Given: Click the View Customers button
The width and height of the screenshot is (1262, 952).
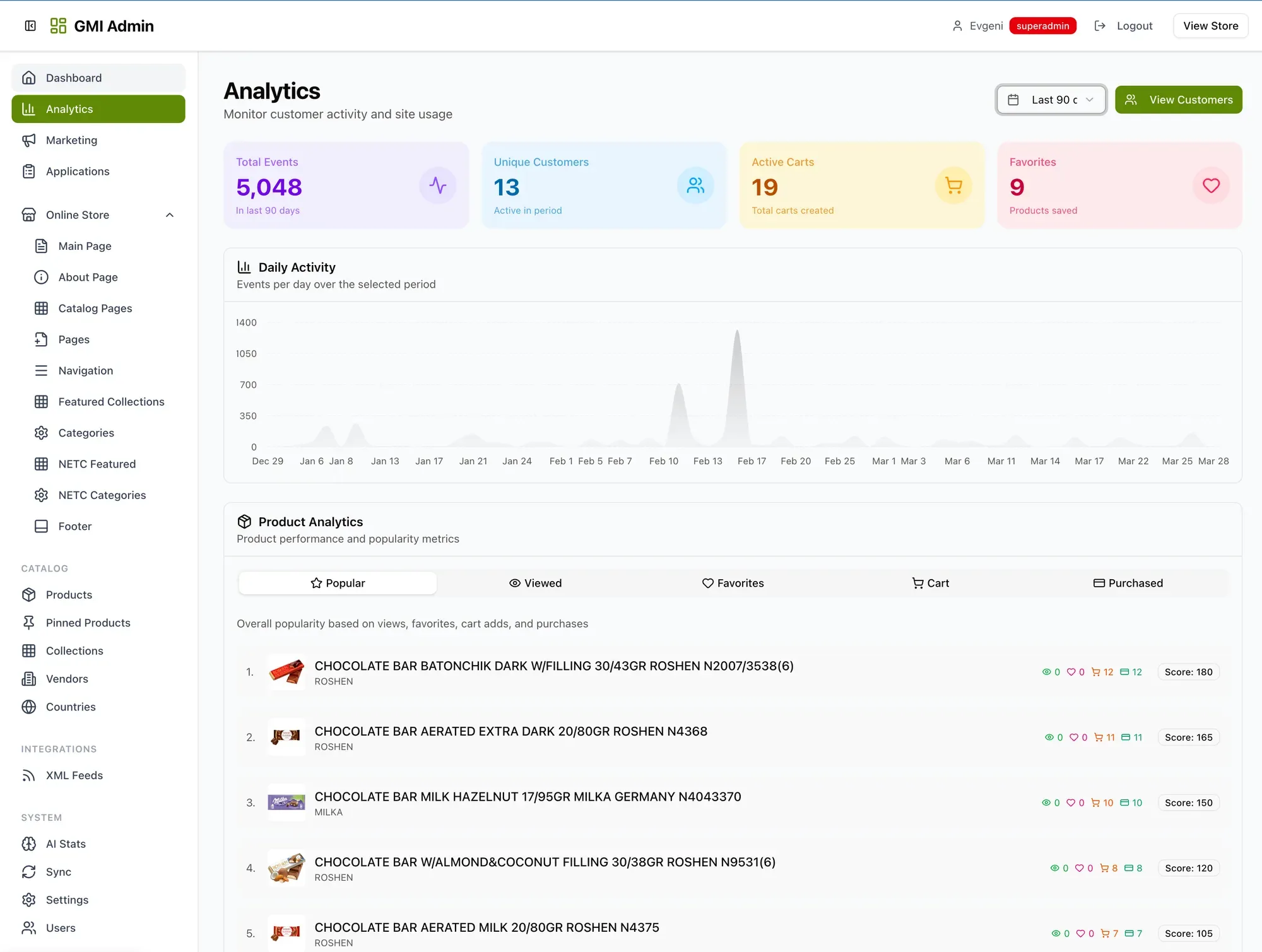Looking at the screenshot, I should tap(1179, 100).
